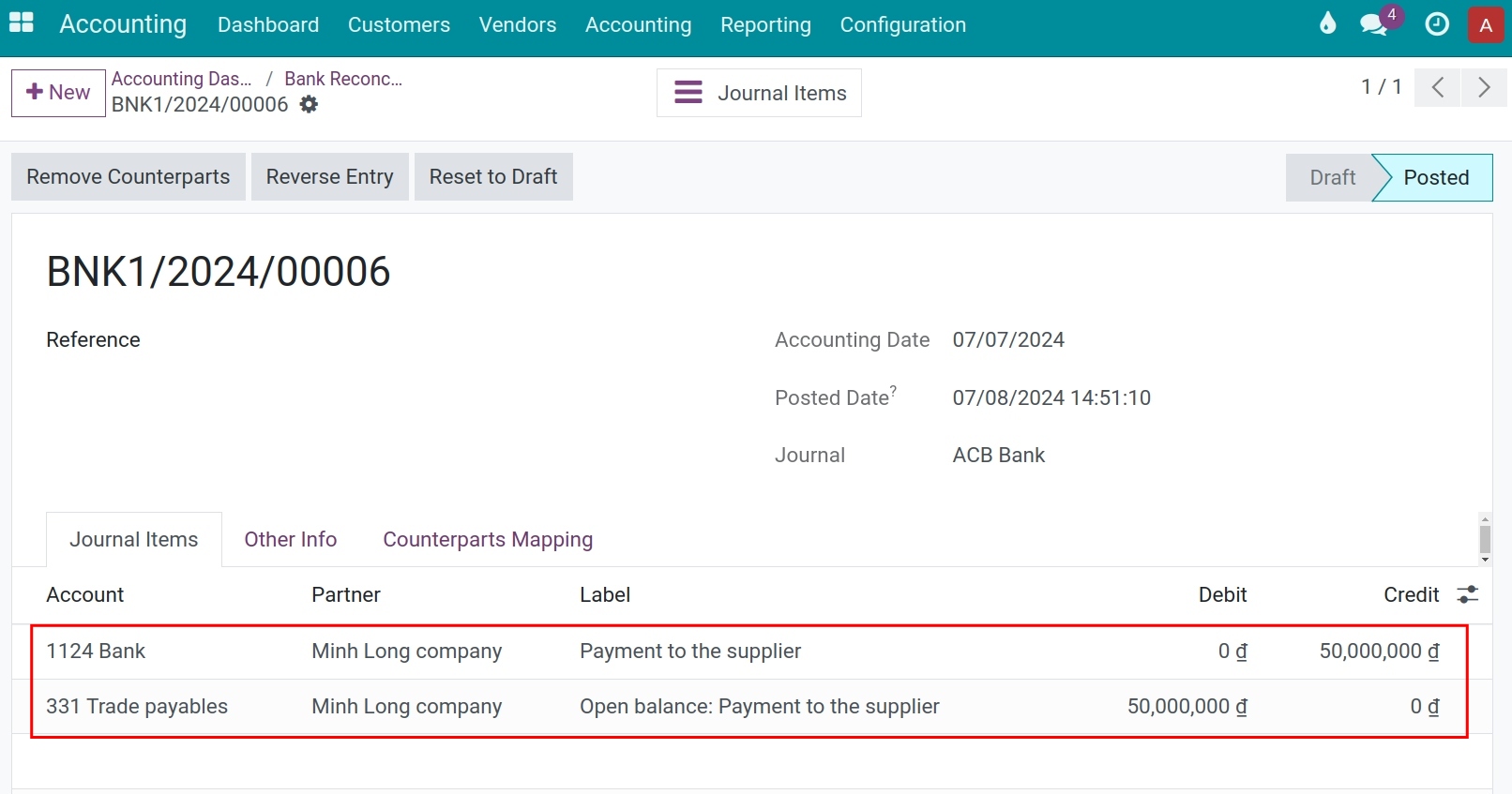Go back to Bank Reconciliation breadcrumb
1512x794 pixels.
343,79
